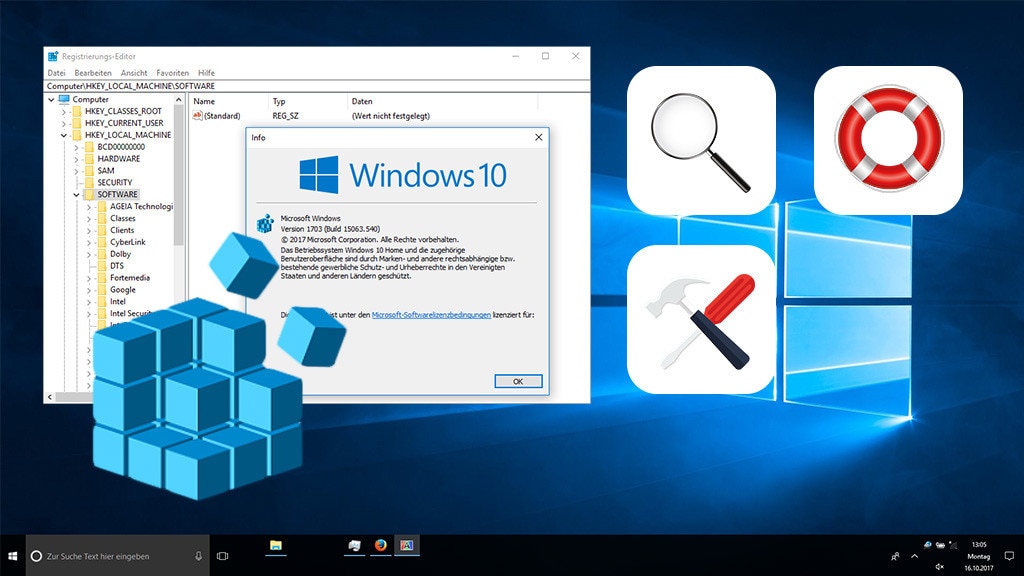Click the magnifying glass tile icon
This screenshot has height=576, width=1024.
[701, 140]
